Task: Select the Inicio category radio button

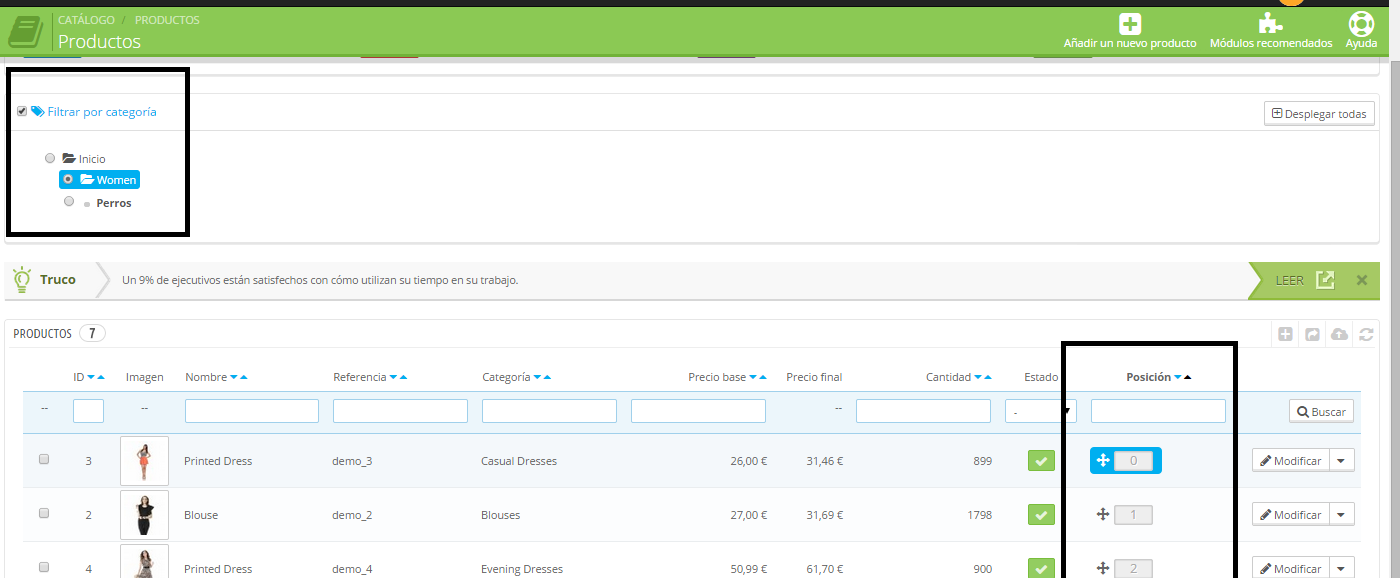Action: 50,158
